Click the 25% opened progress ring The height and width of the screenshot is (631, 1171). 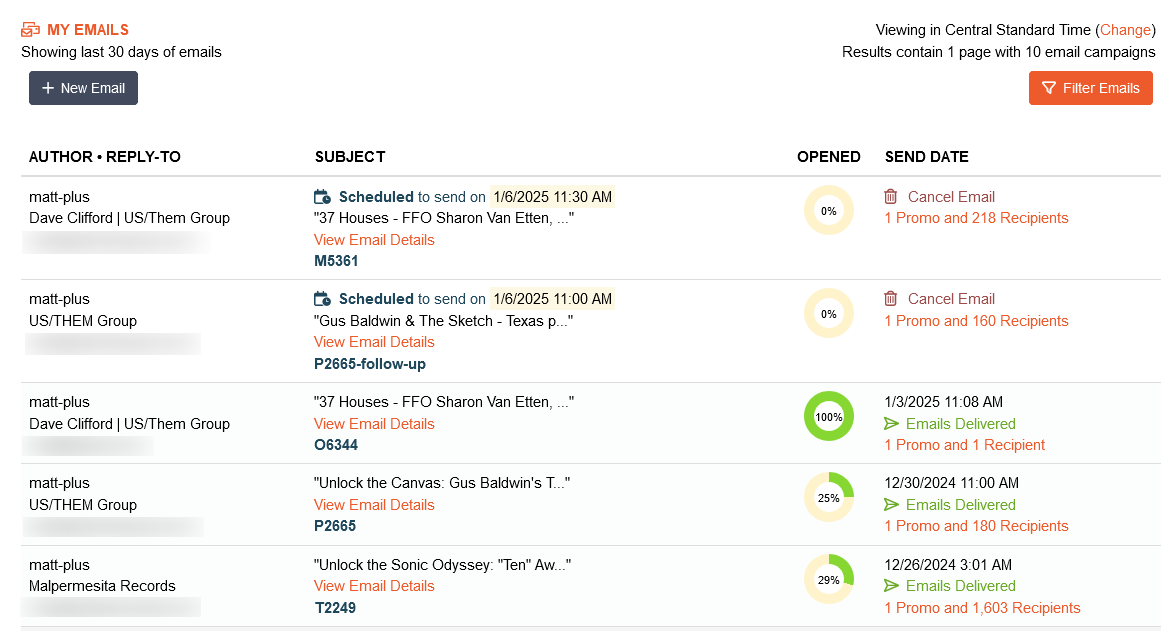[829, 497]
